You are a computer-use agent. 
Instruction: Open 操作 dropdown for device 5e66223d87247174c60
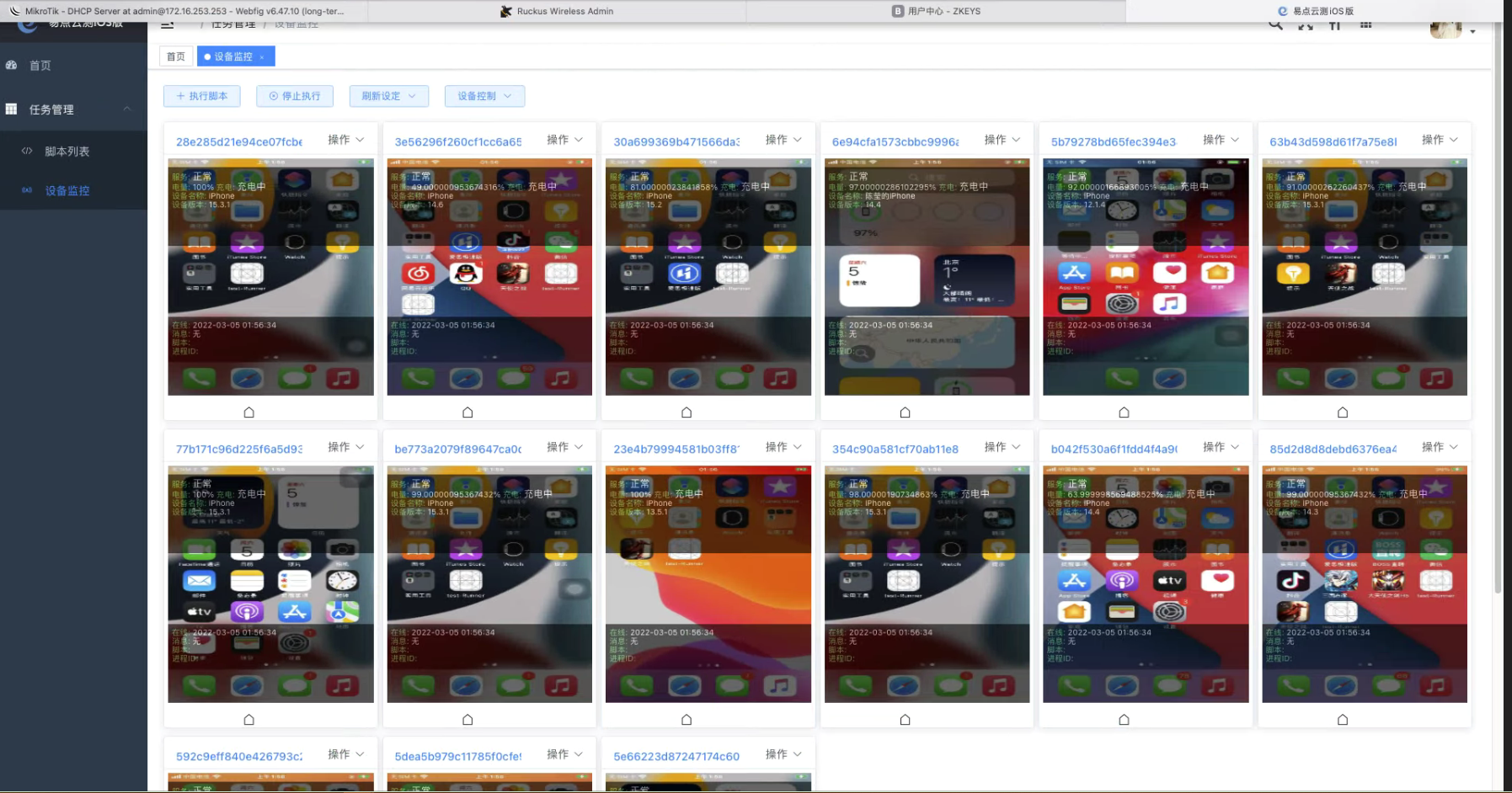click(784, 754)
